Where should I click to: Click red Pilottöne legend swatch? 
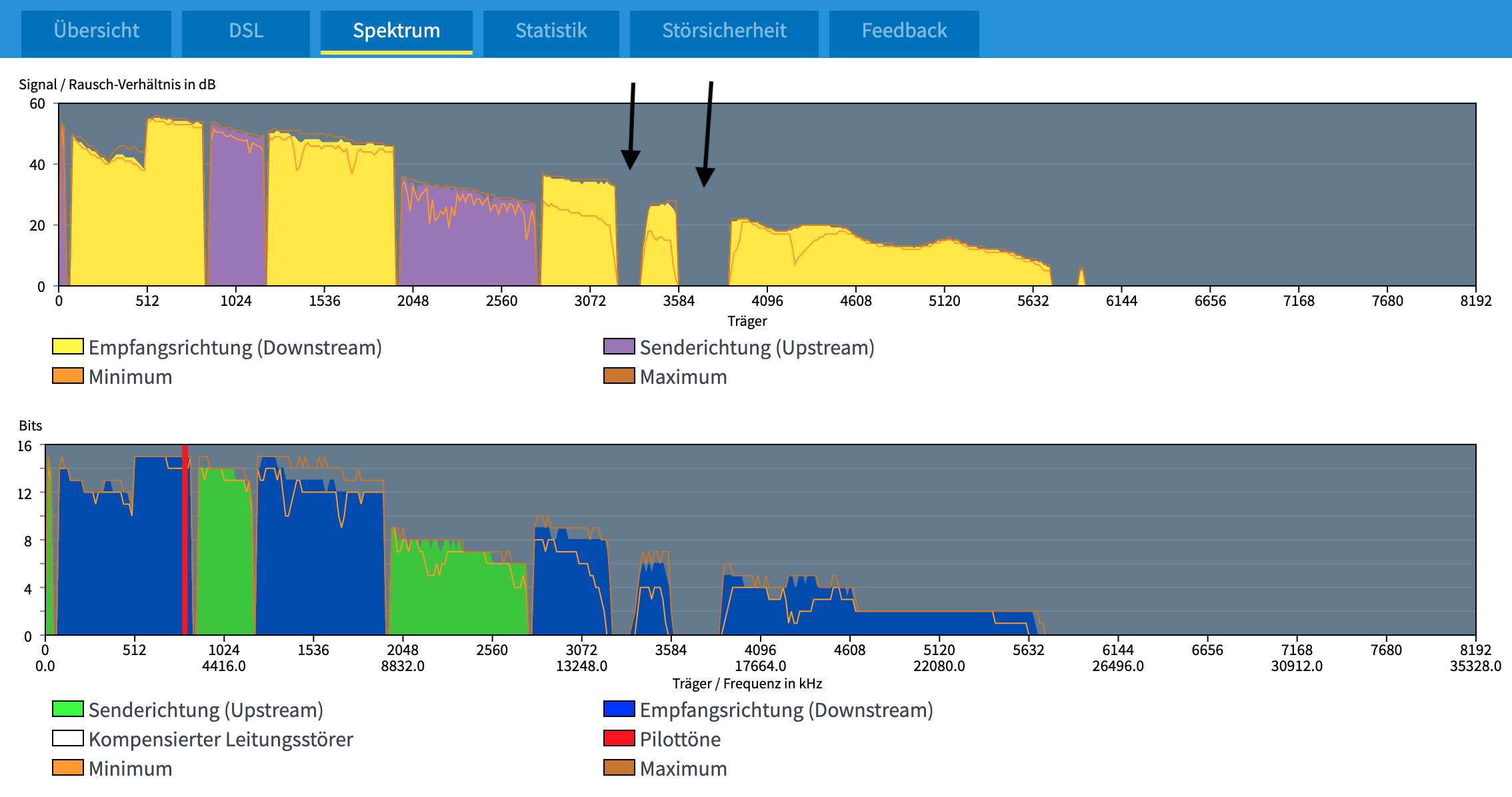pos(619,738)
